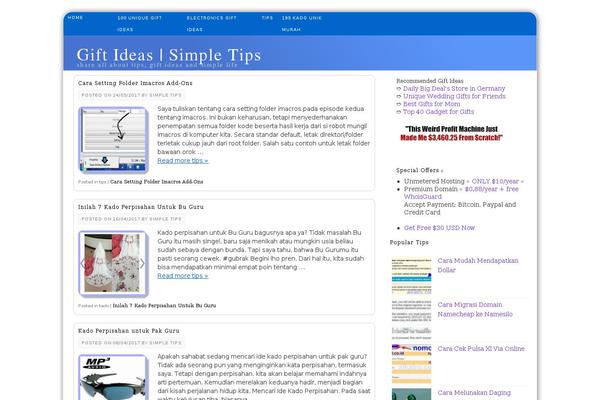Go to Electronics Gift Ideas menu item
The image size is (600, 400).
point(212,24)
